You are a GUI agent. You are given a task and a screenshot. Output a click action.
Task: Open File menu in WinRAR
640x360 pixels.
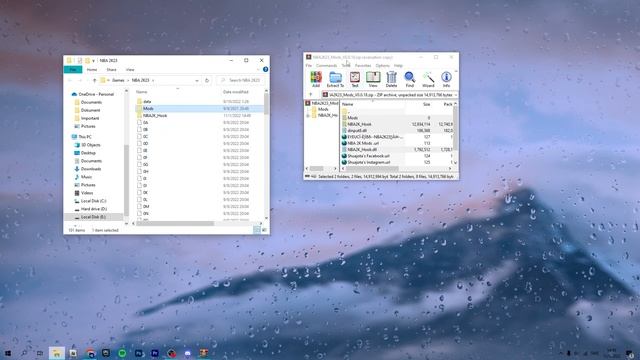click(x=309, y=65)
